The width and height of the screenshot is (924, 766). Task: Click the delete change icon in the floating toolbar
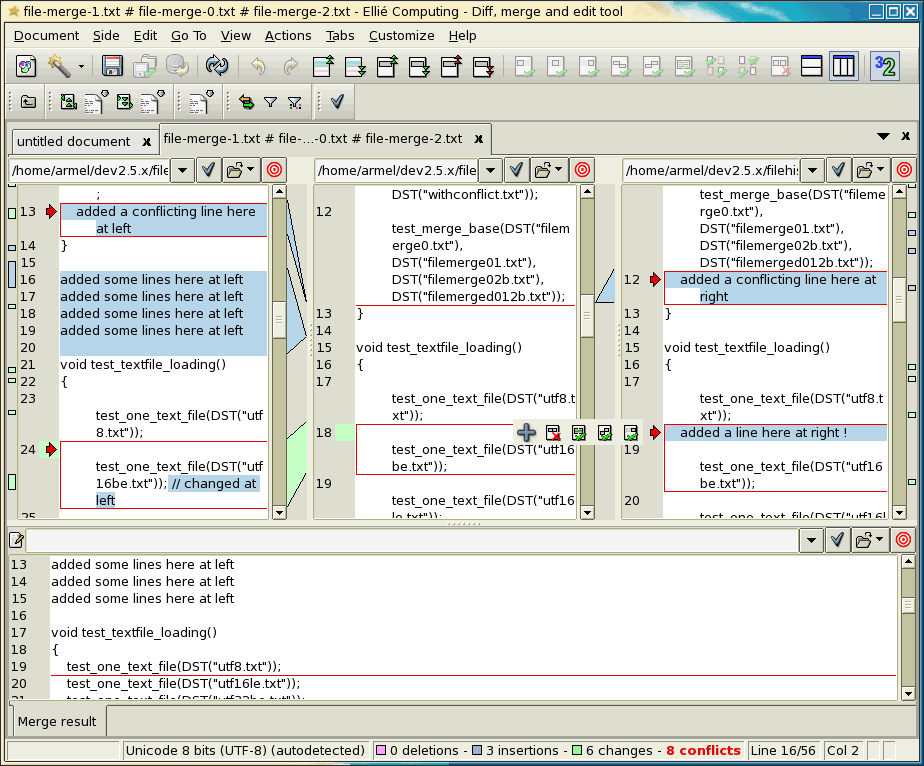pyautogui.click(x=552, y=433)
